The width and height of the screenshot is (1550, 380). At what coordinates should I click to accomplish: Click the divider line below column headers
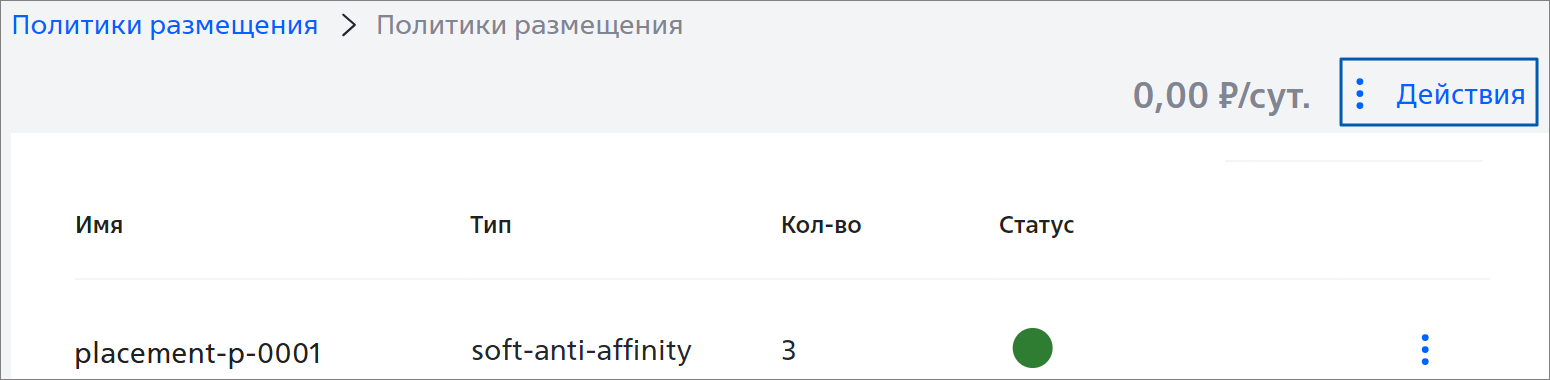point(782,278)
